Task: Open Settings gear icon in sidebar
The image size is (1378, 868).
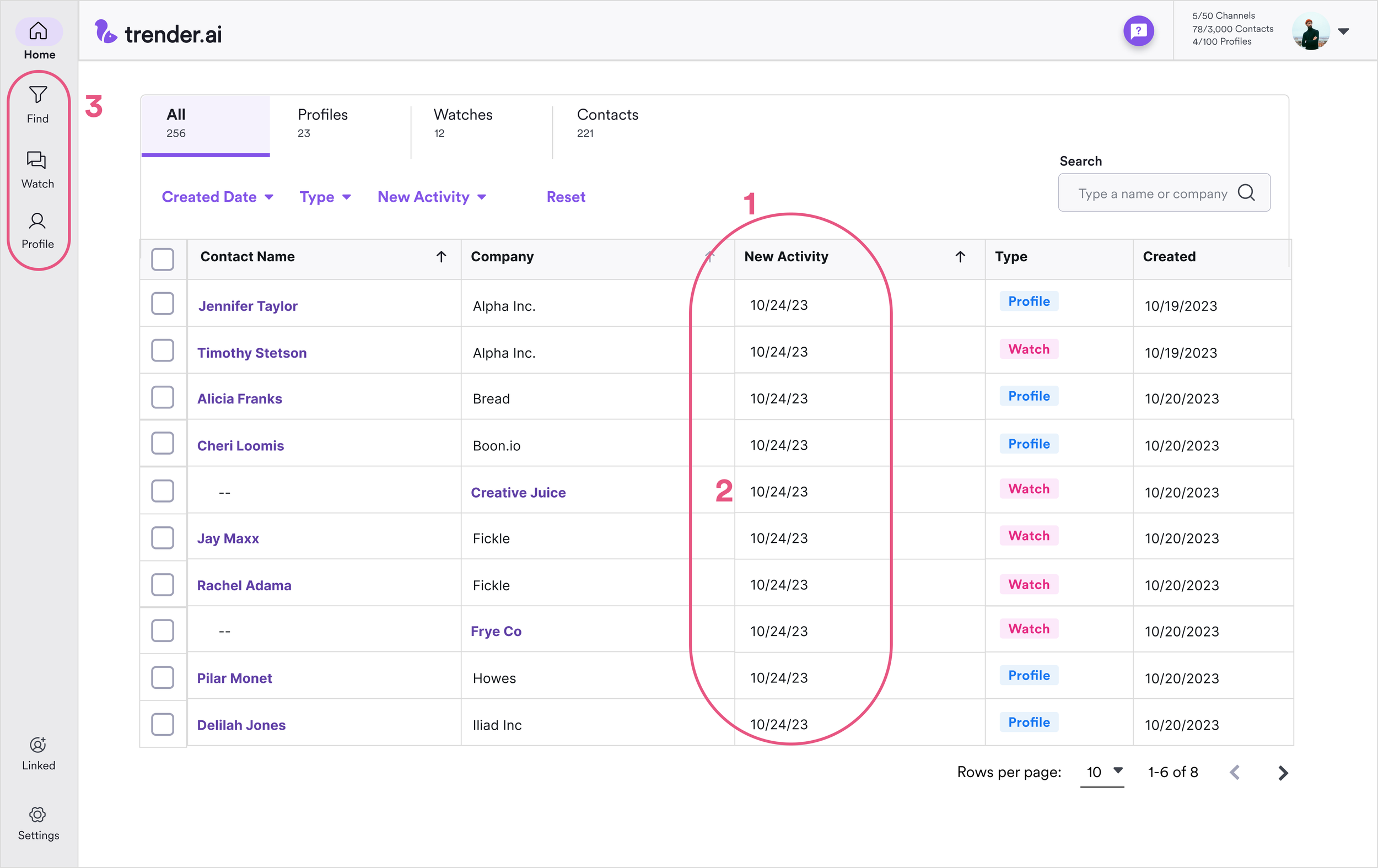Action: coord(38,814)
